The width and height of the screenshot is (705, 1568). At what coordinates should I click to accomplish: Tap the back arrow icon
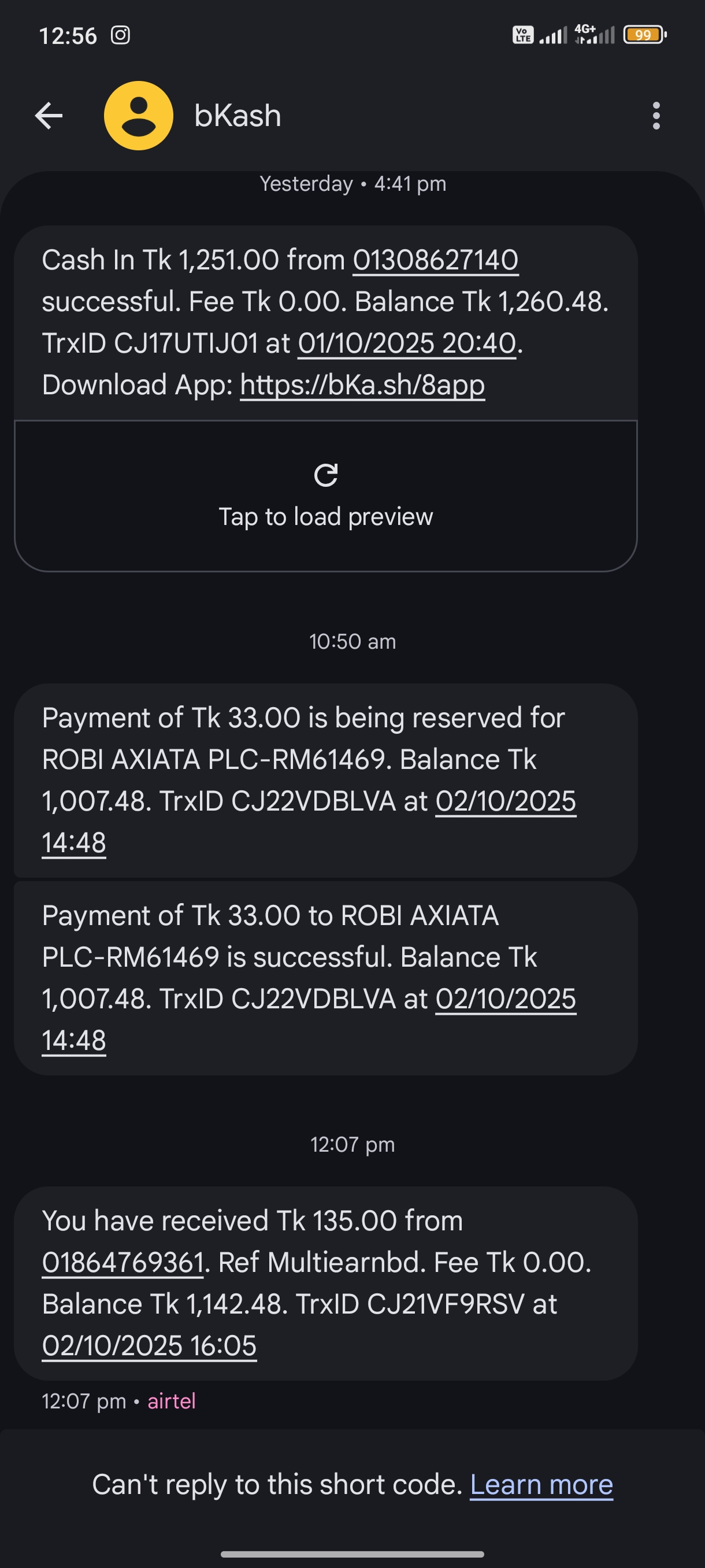point(49,116)
